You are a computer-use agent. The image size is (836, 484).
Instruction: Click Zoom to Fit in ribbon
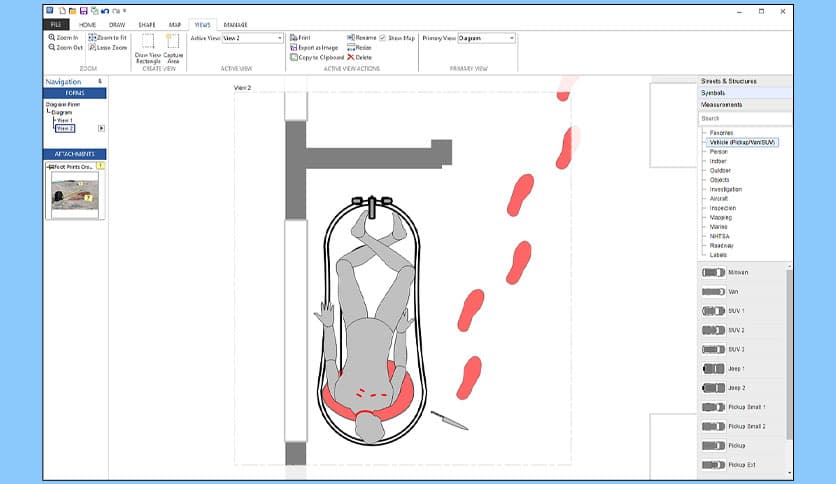pyautogui.click(x=108, y=37)
